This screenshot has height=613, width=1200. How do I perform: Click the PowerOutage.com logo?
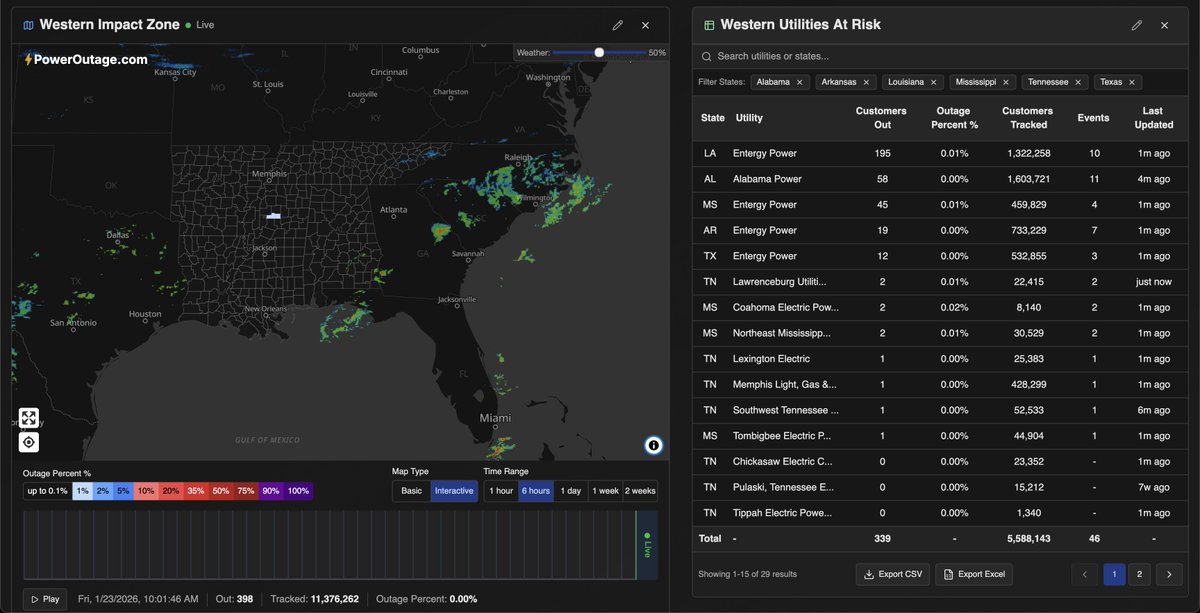tap(85, 59)
